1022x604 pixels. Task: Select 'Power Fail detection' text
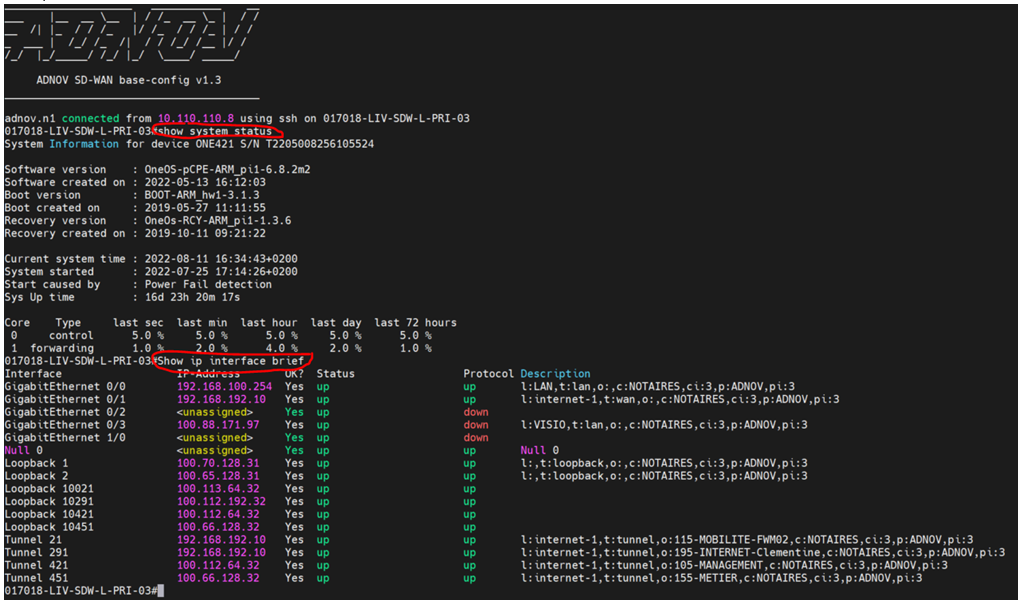208,285
